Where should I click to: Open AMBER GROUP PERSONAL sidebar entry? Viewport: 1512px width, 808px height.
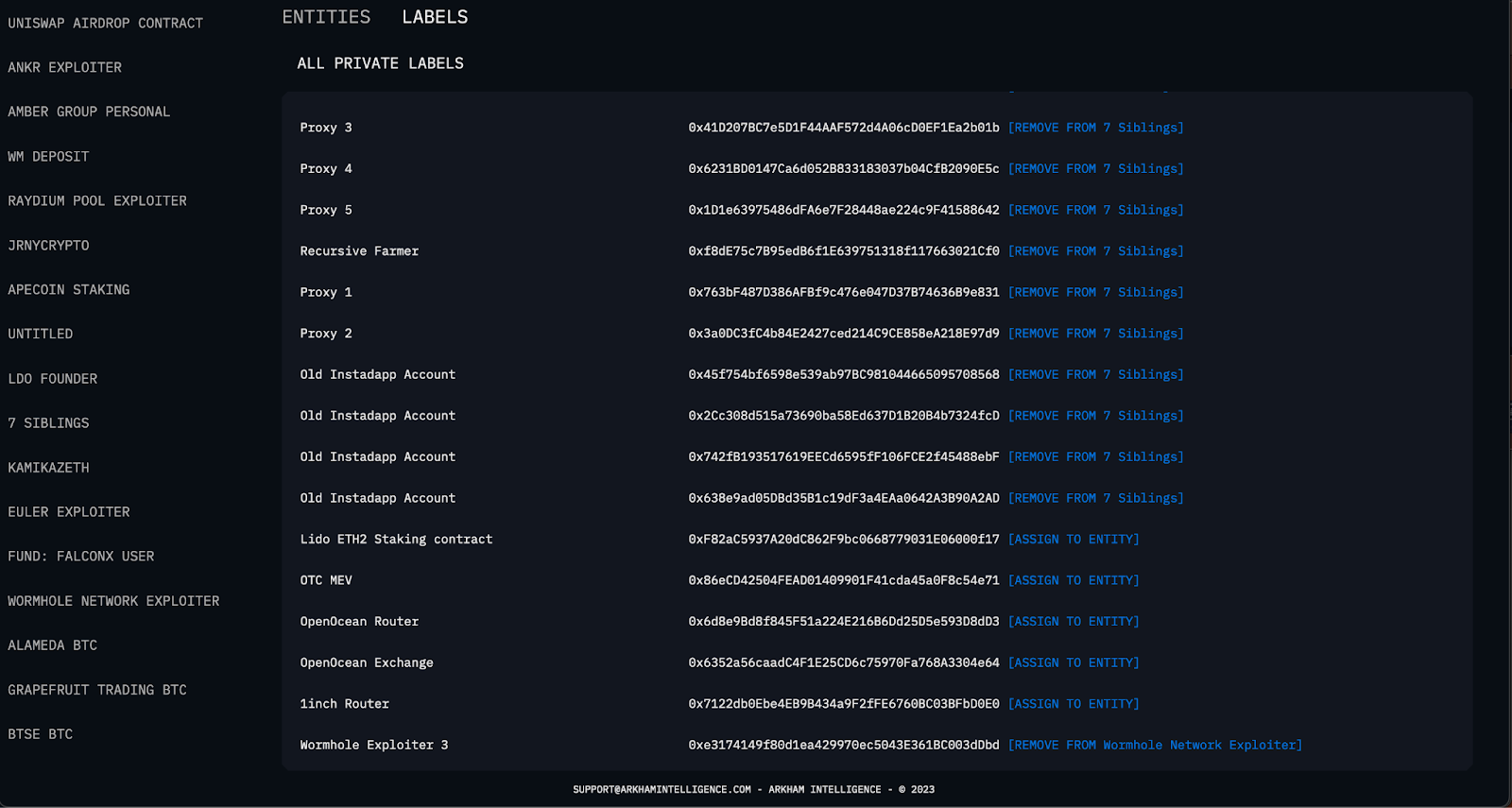[x=89, y=112]
